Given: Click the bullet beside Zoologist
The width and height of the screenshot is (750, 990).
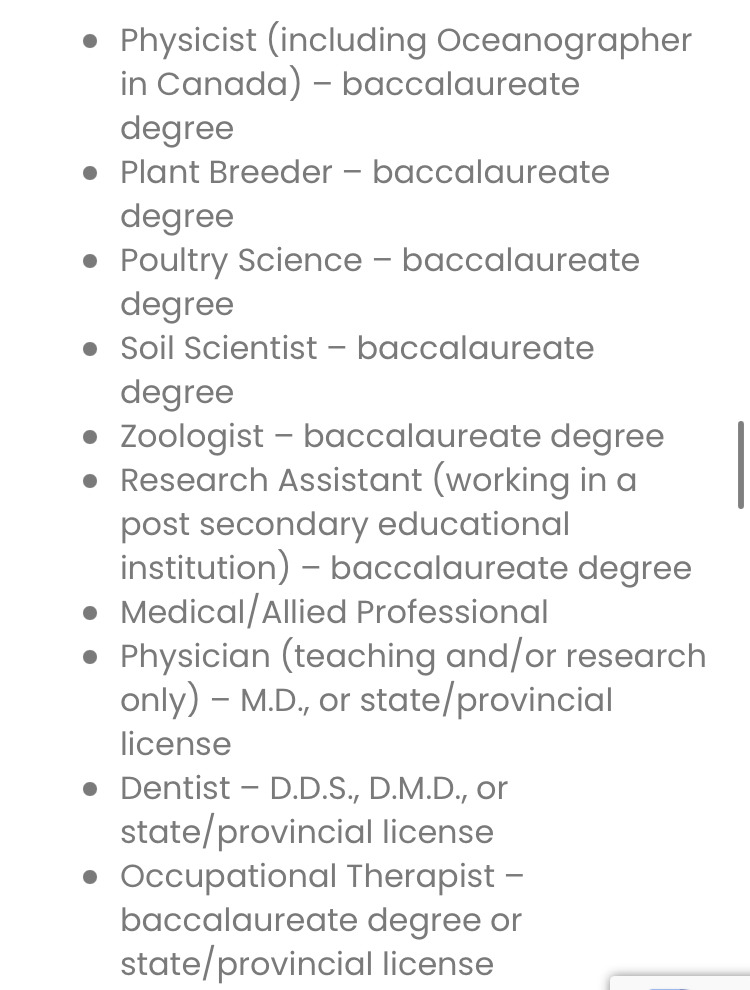Looking at the screenshot, I should point(91,437).
